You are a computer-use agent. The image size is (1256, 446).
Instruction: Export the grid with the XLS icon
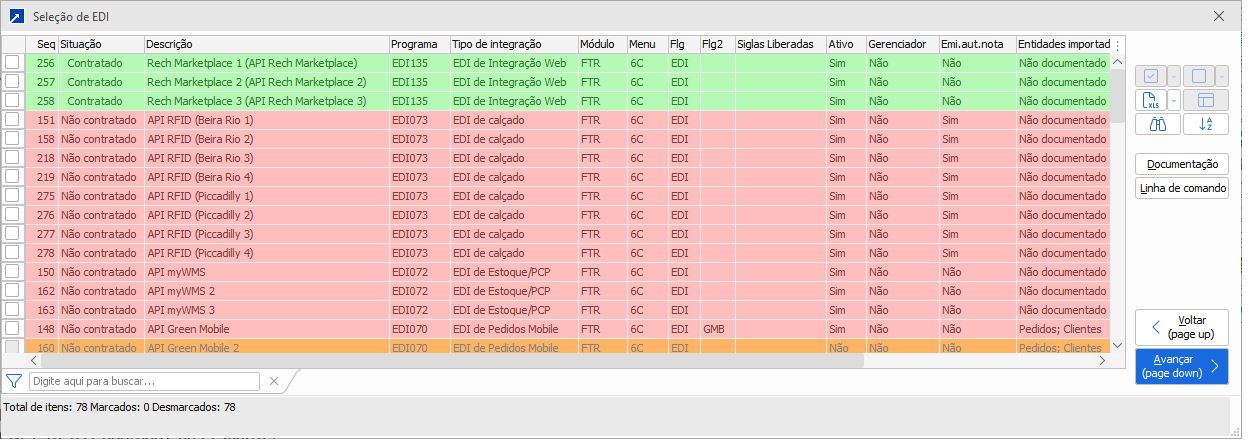[1150, 100]
